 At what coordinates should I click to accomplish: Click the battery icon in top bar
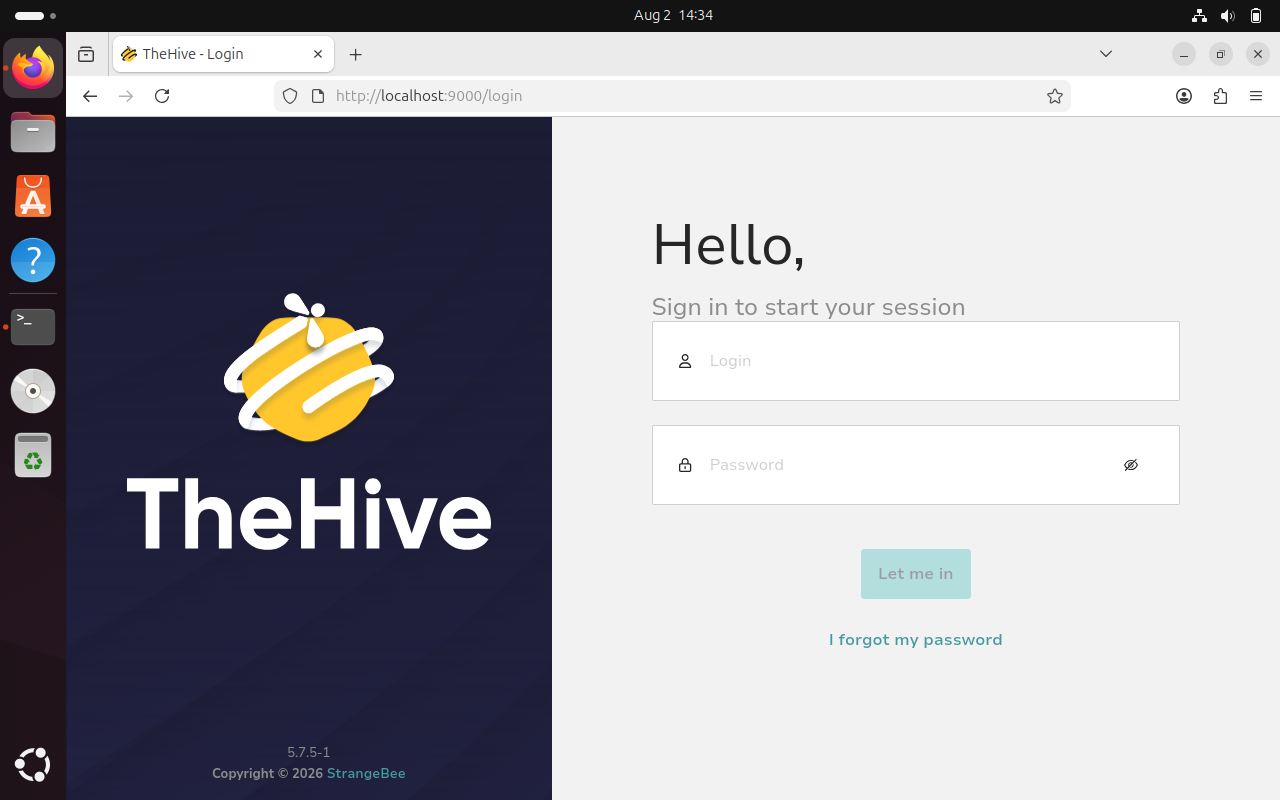pyautogui.click(x=1256, y=16)
